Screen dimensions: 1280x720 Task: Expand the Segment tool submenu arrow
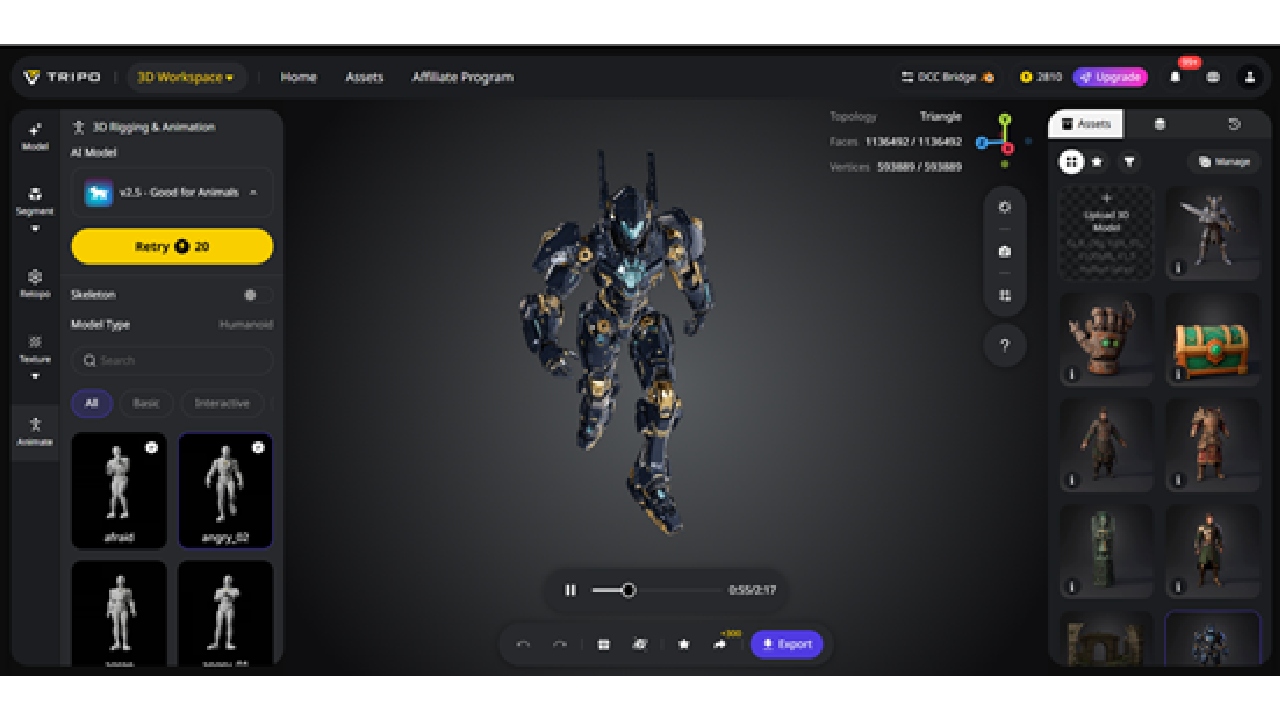pos(35,228)
